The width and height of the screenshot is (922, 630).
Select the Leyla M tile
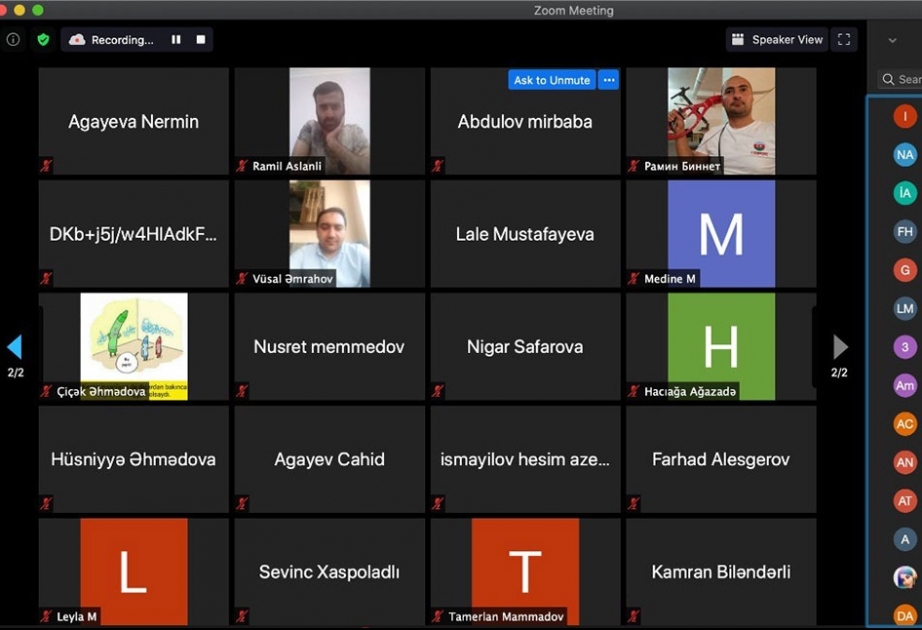133,572
